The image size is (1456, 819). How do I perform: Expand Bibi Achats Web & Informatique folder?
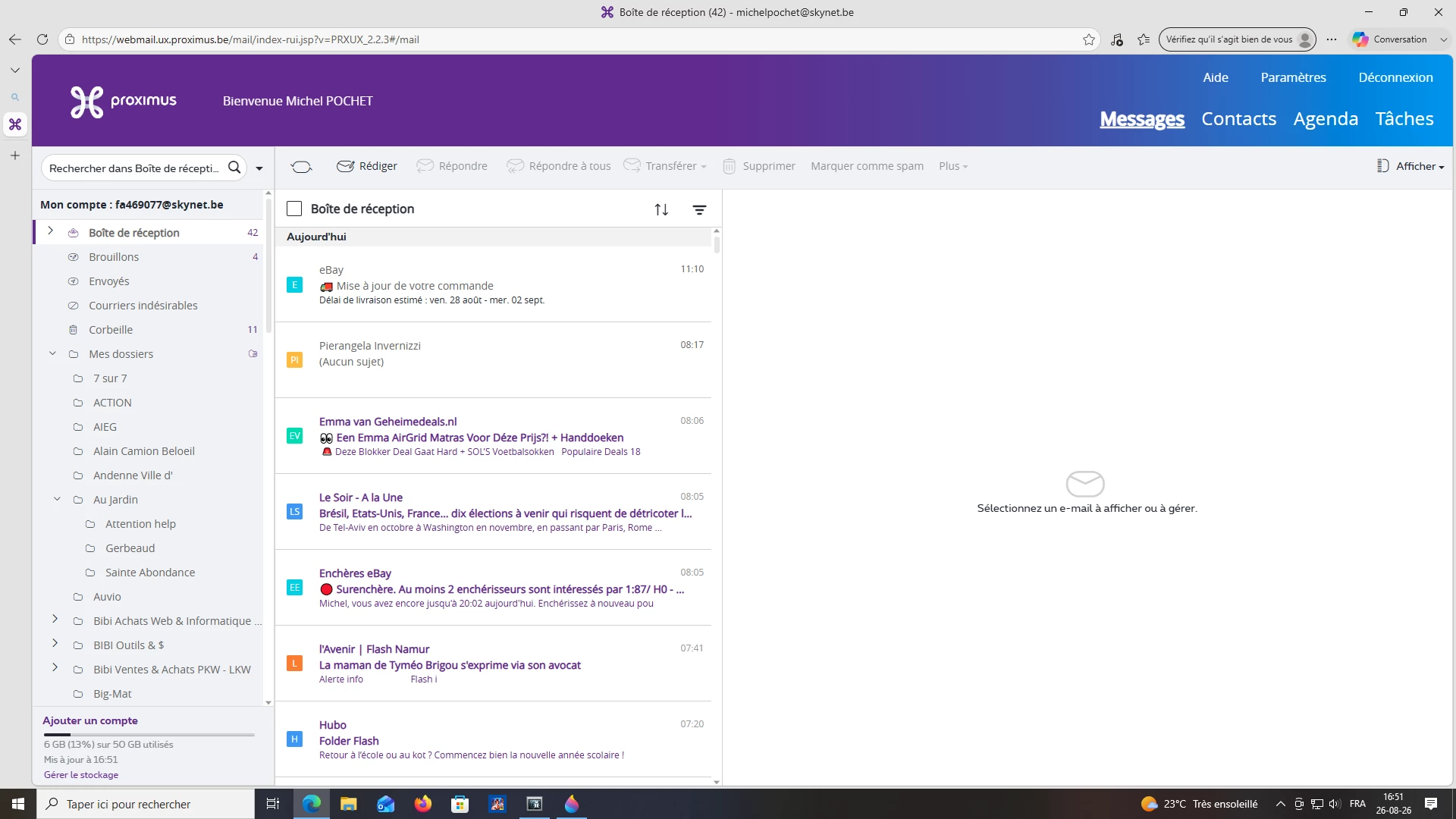[55, 620]
